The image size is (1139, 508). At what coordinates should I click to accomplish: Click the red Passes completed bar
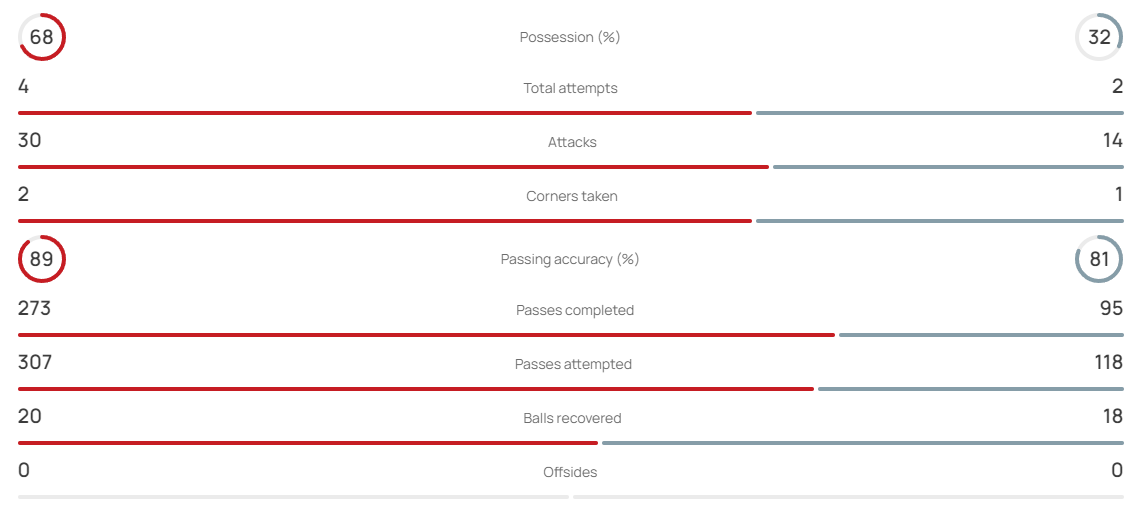tap(426, 335)
